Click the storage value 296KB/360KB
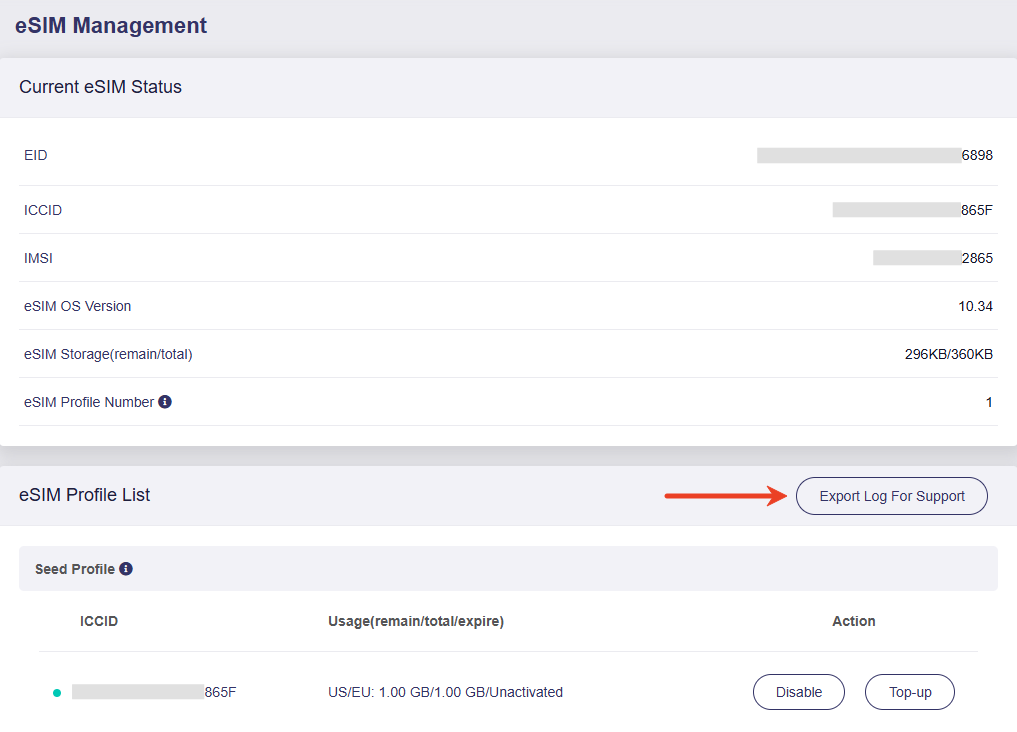The width and height of the screenshot is (1017, 732). click(x=948, y=354)
